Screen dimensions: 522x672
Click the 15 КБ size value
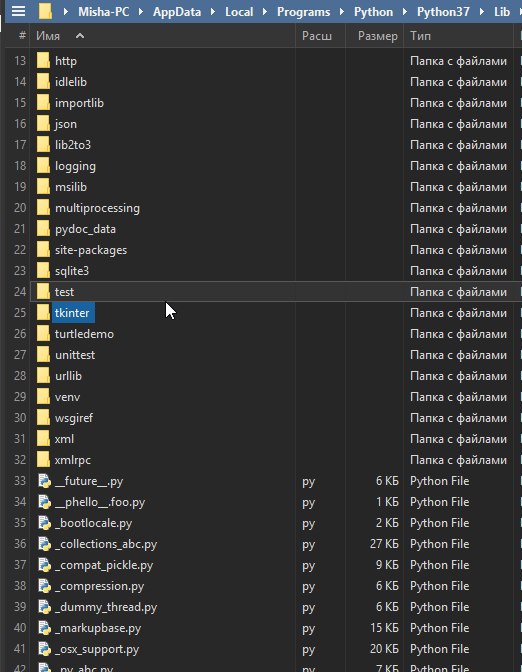[x=384, y=628]
